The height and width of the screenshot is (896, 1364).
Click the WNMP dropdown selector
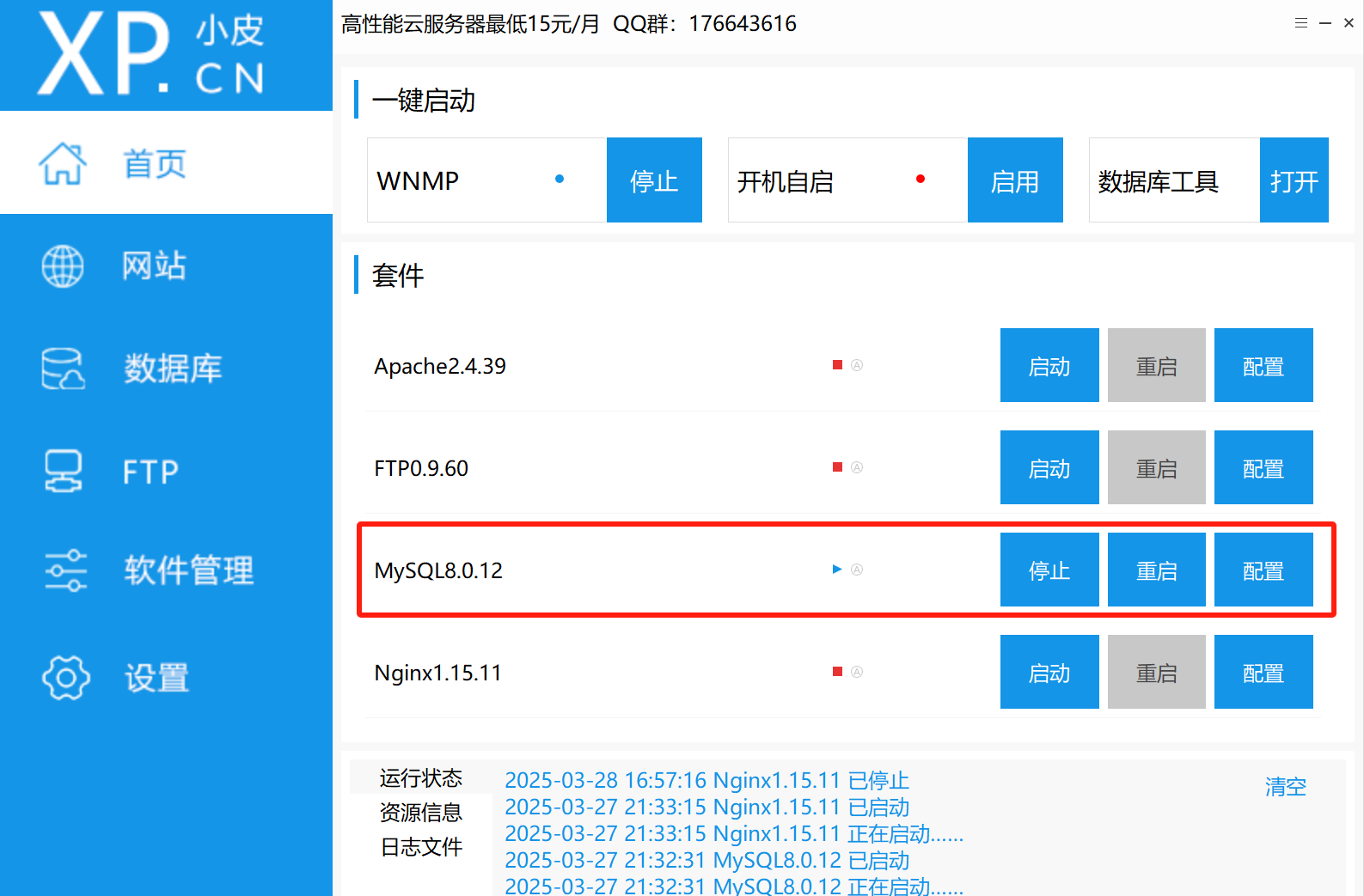click(x=487, y=180)
